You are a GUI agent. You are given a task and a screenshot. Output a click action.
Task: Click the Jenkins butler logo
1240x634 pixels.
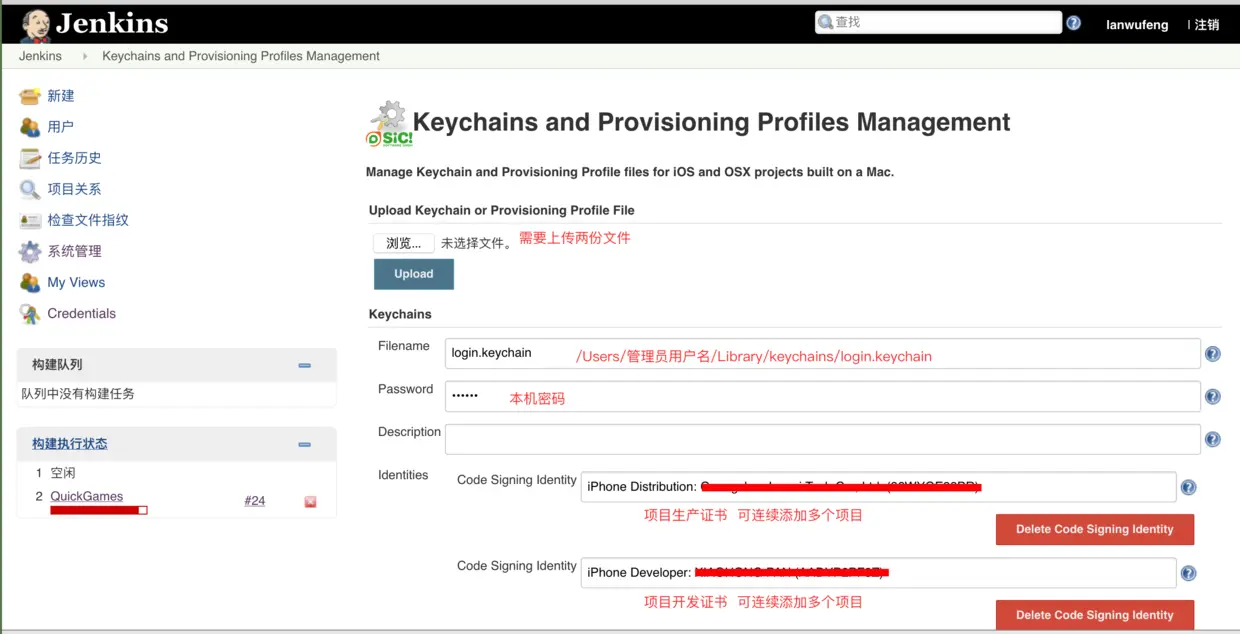click(x=36, y=25)
